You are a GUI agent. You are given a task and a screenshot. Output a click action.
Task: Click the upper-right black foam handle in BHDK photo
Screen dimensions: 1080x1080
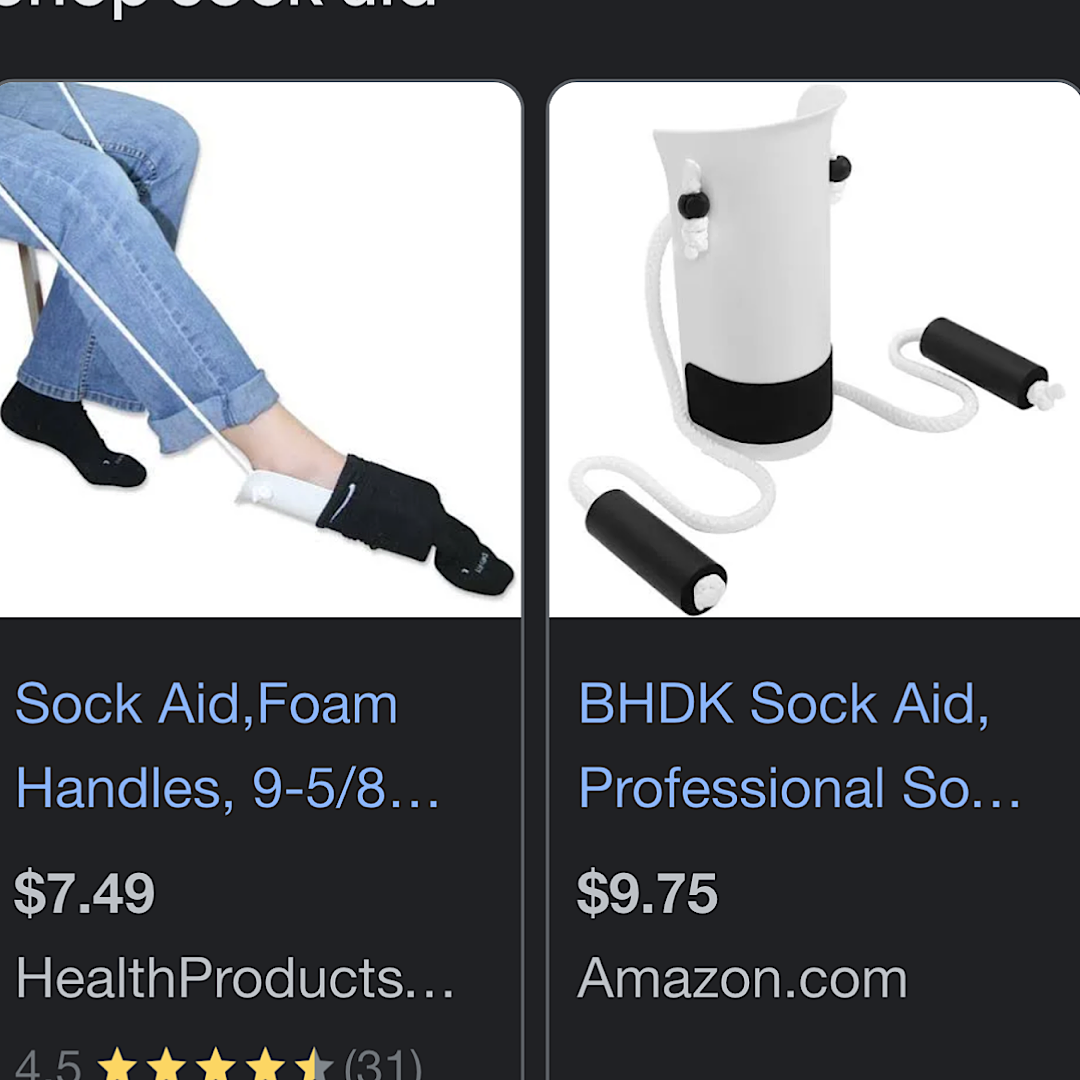(984, 363)
